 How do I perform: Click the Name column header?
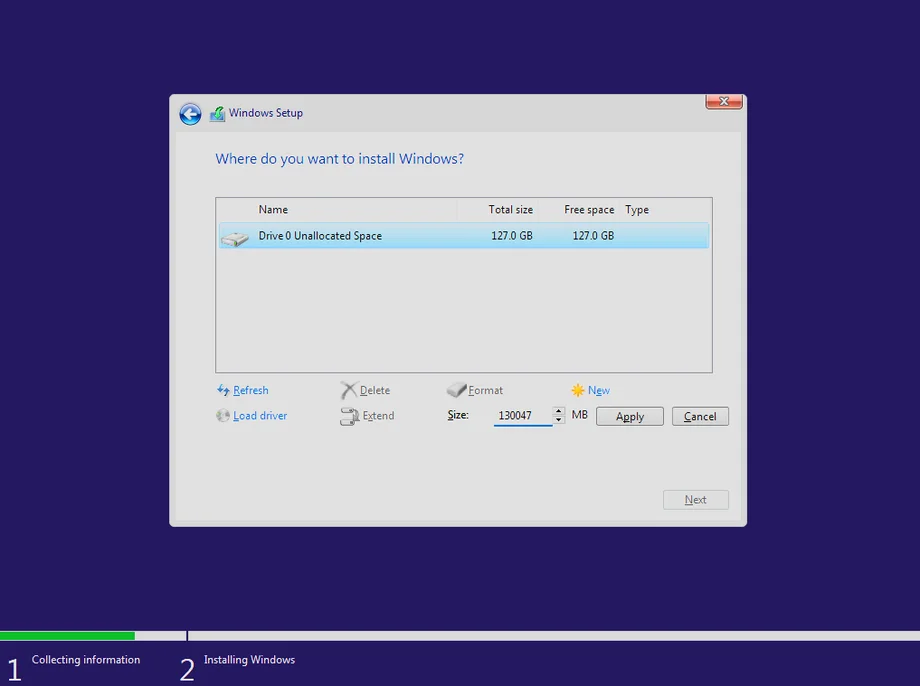coord(273,210)
